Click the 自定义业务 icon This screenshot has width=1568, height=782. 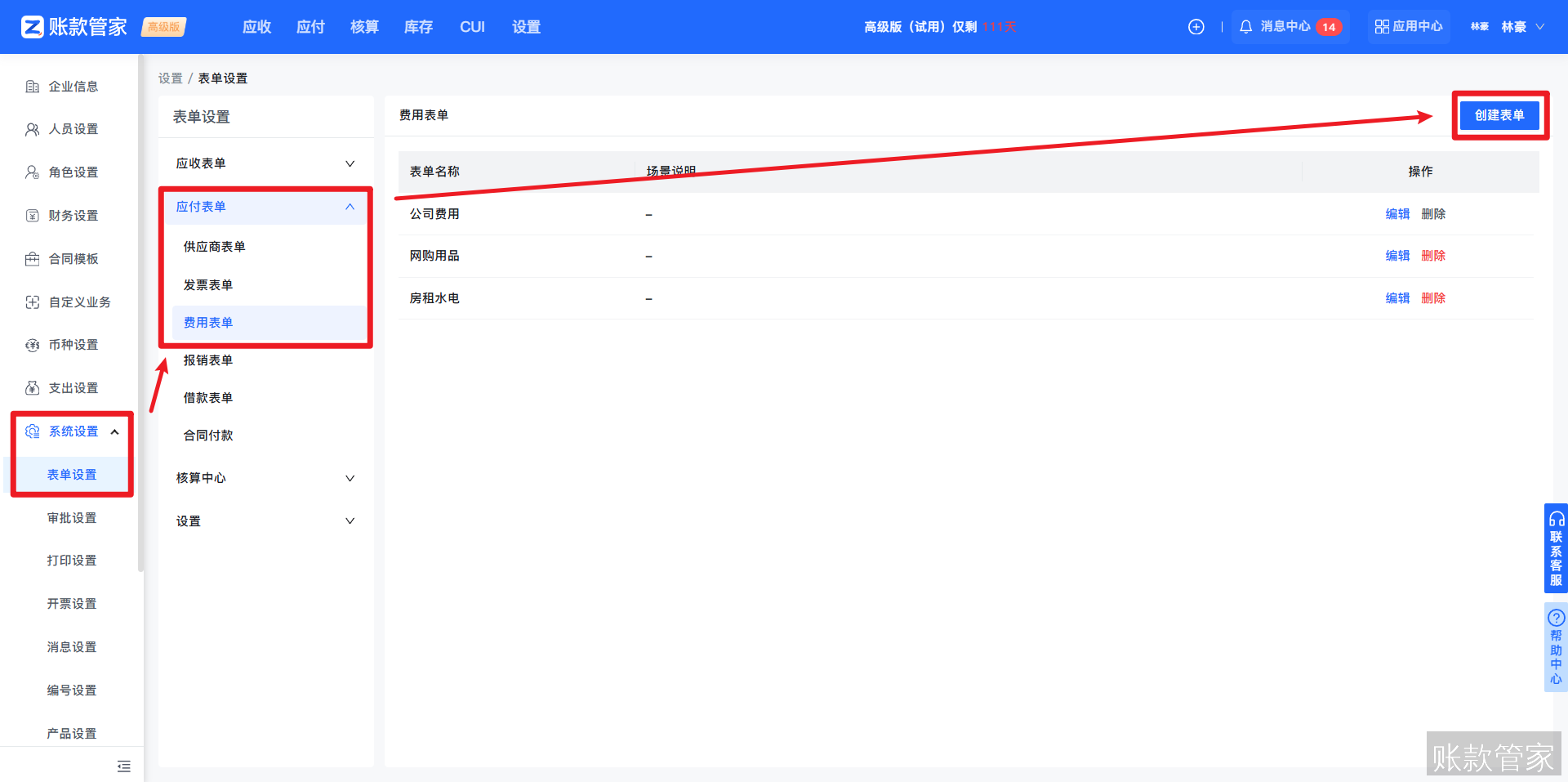(x=32, y=302)
